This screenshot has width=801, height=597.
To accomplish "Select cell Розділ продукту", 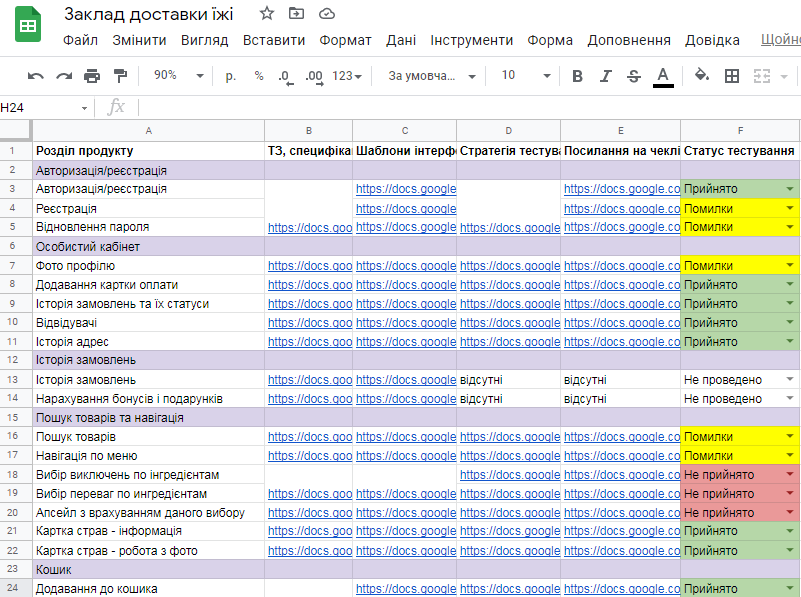I will pos(148,151).
